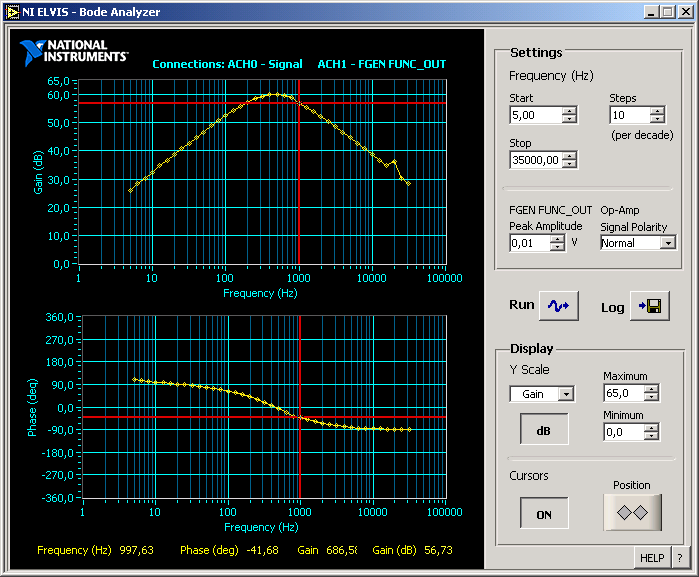699x577 pixels.
Task: Click the question mark context help button
Action: [x=680, y=558]
